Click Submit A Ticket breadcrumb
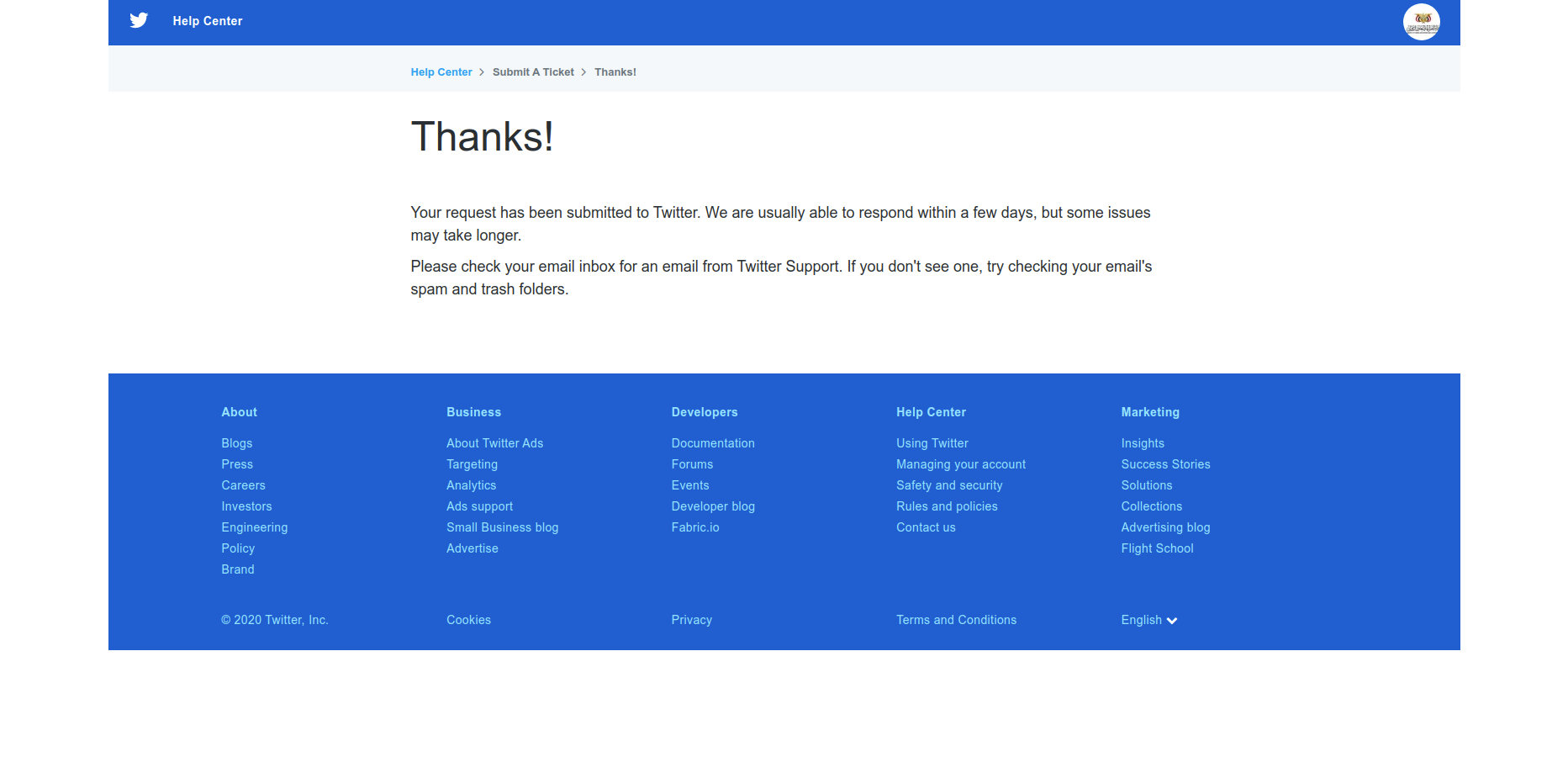This screenshot has width=1568, height=757. coord(533,72)
